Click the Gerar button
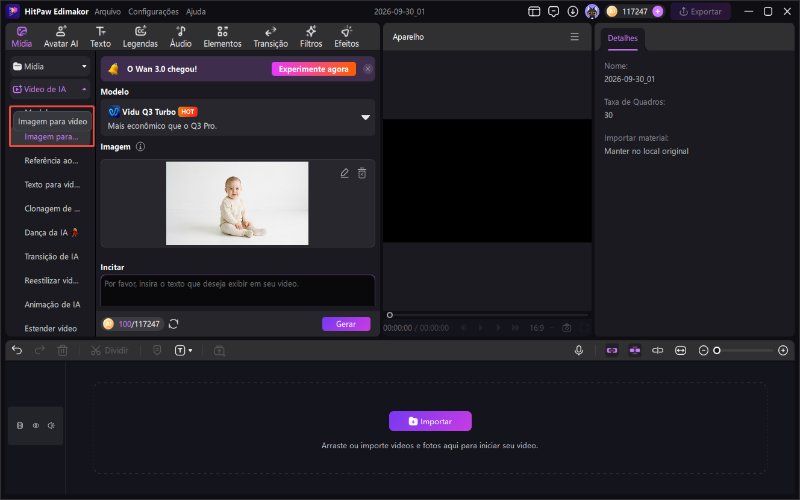Screen dimensions: 800x500 pos(346,324)
